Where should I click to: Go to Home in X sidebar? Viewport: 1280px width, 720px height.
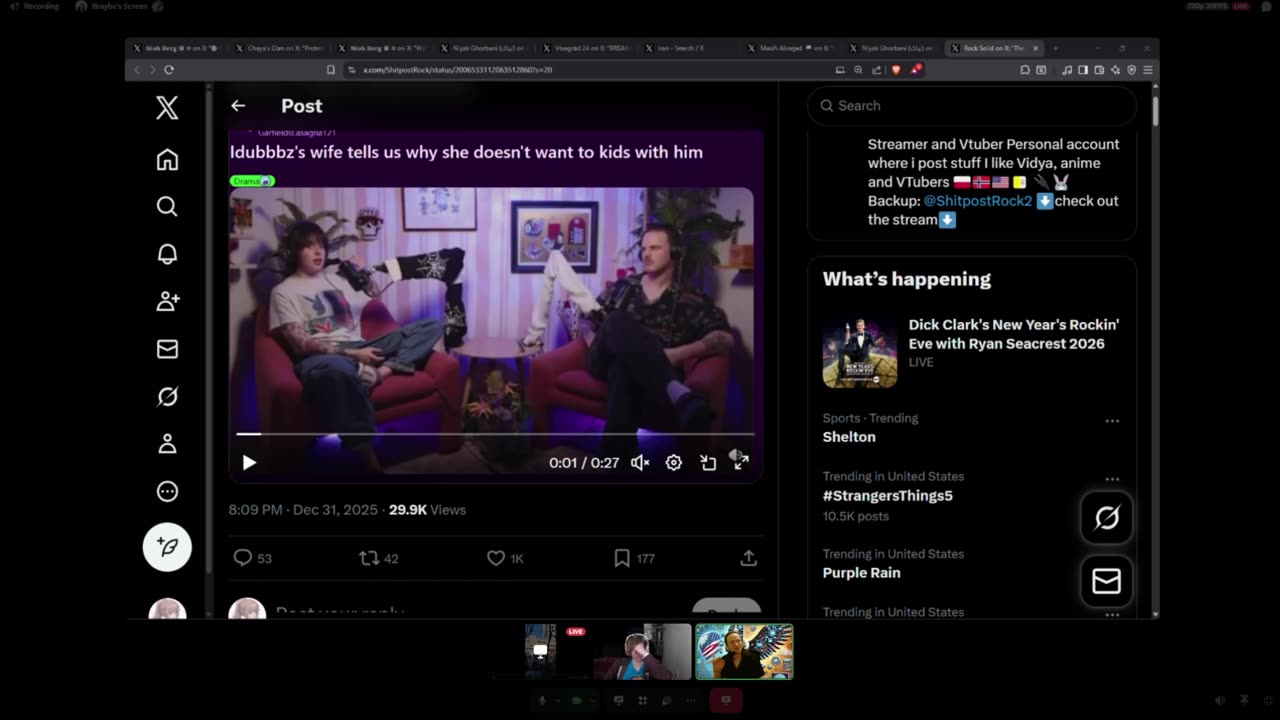167,160
